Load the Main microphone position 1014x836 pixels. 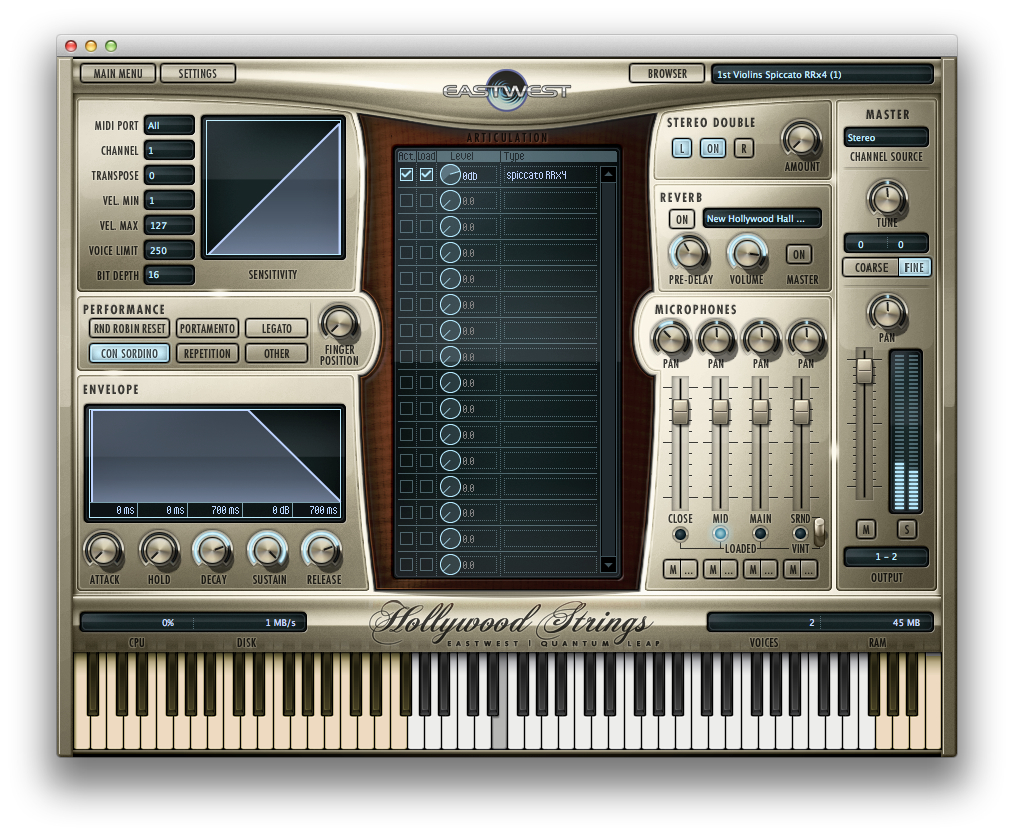coord(760,534)
